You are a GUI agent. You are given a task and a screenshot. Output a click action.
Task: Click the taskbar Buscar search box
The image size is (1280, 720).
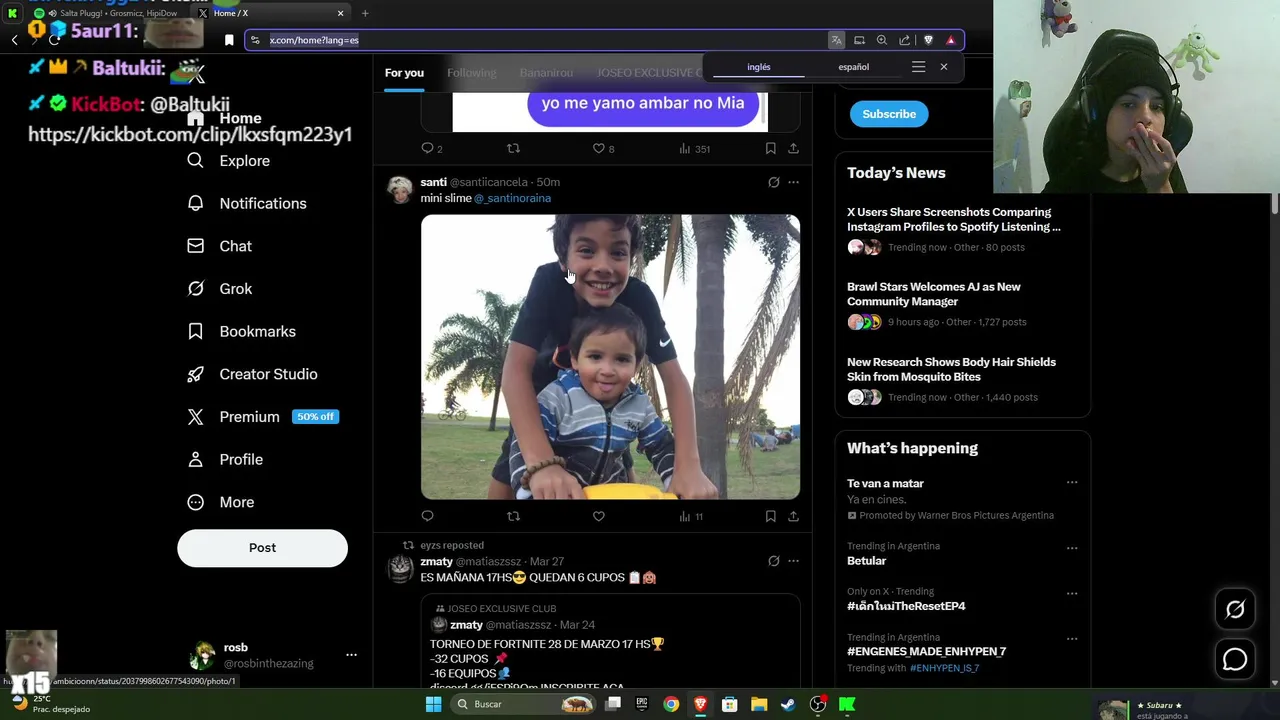[x=522, y=704]
